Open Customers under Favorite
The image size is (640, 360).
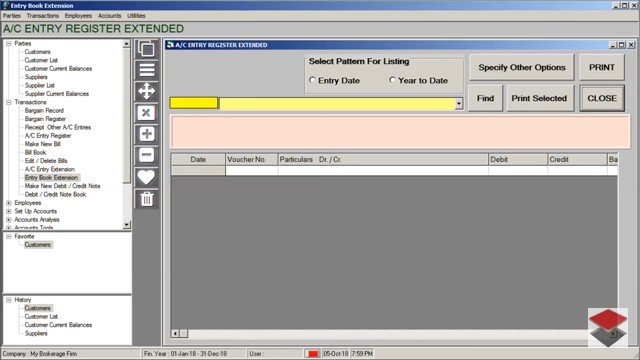point(38,245)
